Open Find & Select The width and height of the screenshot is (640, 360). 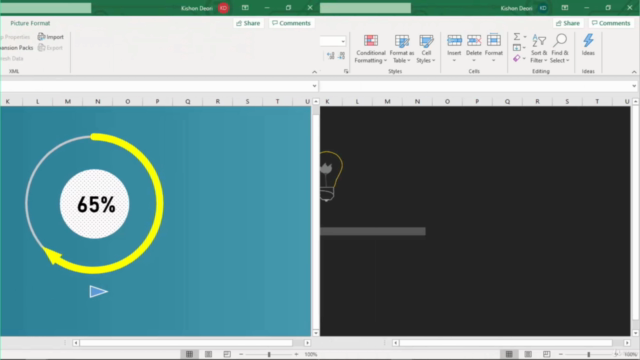tap(560, 49)
